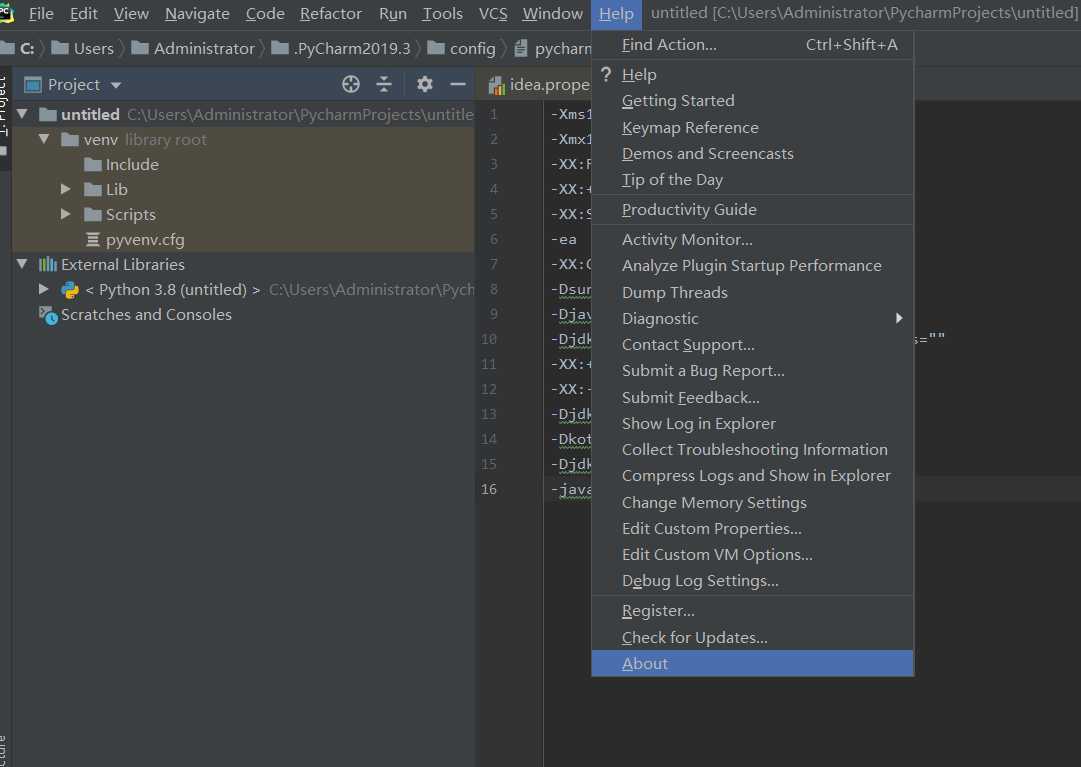
Task: Click the locate/scroll-from-source target icon
Action: [x=351, y=85]
